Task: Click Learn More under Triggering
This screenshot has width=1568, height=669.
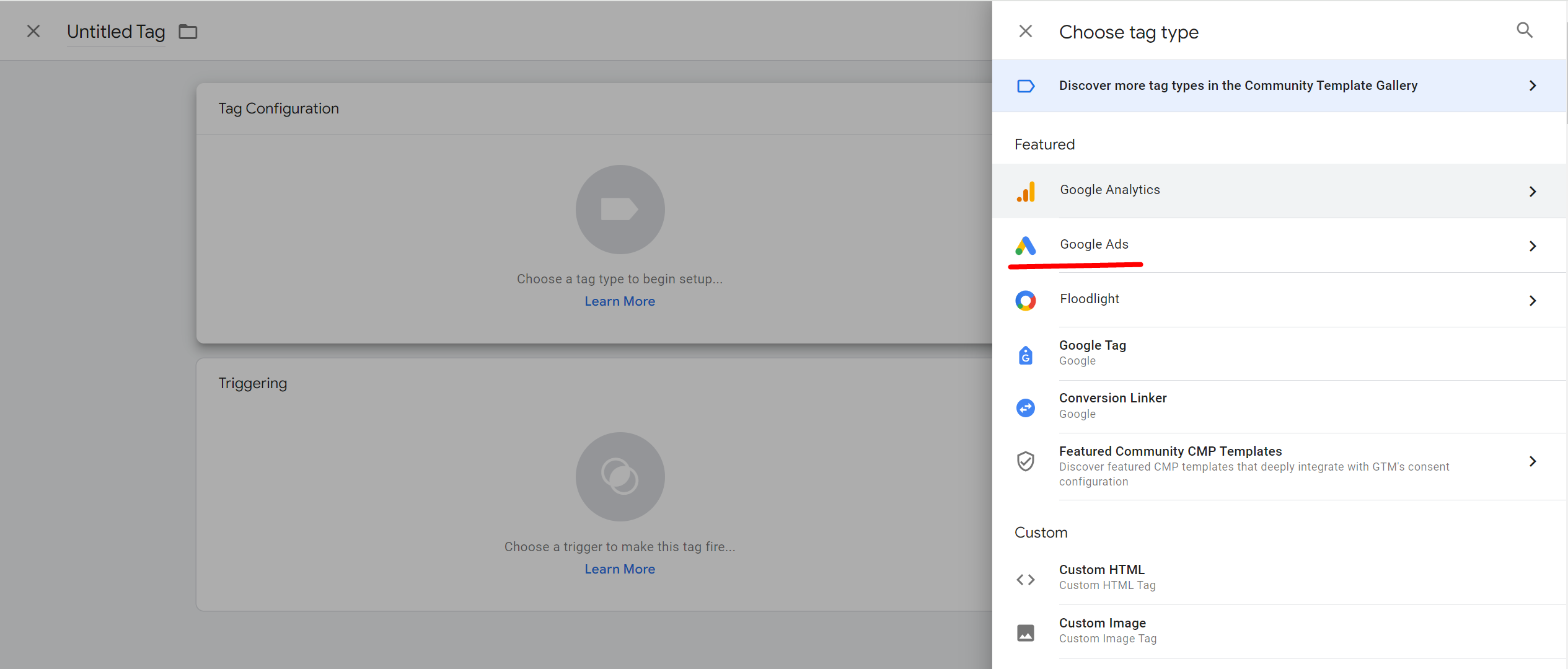Action: point(620,569)
